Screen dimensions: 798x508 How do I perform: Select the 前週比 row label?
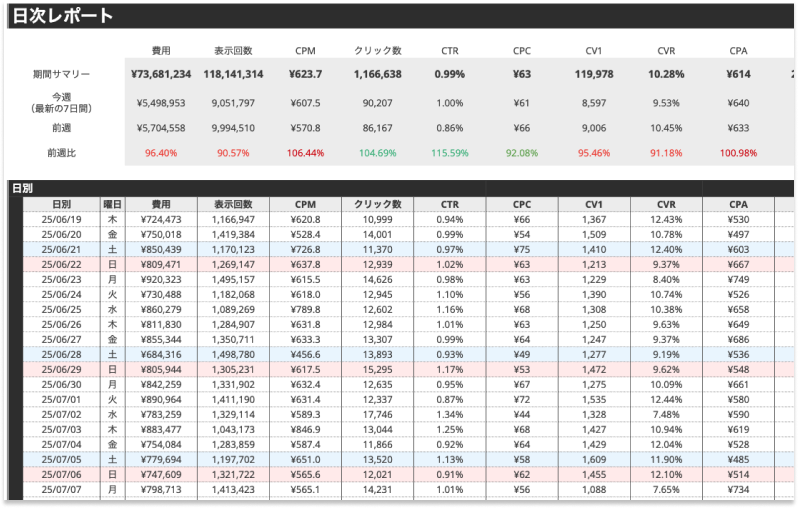(62, 153)
